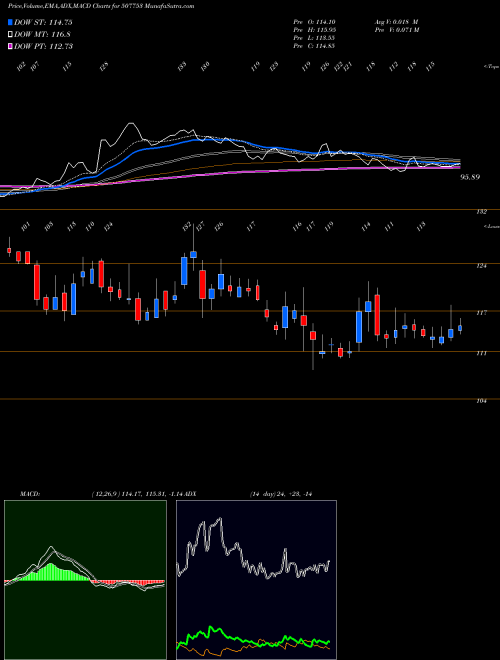Click the 104 price axis label
Screen dimensions: 500x660
pyautogui.click(x=482, y=401)
